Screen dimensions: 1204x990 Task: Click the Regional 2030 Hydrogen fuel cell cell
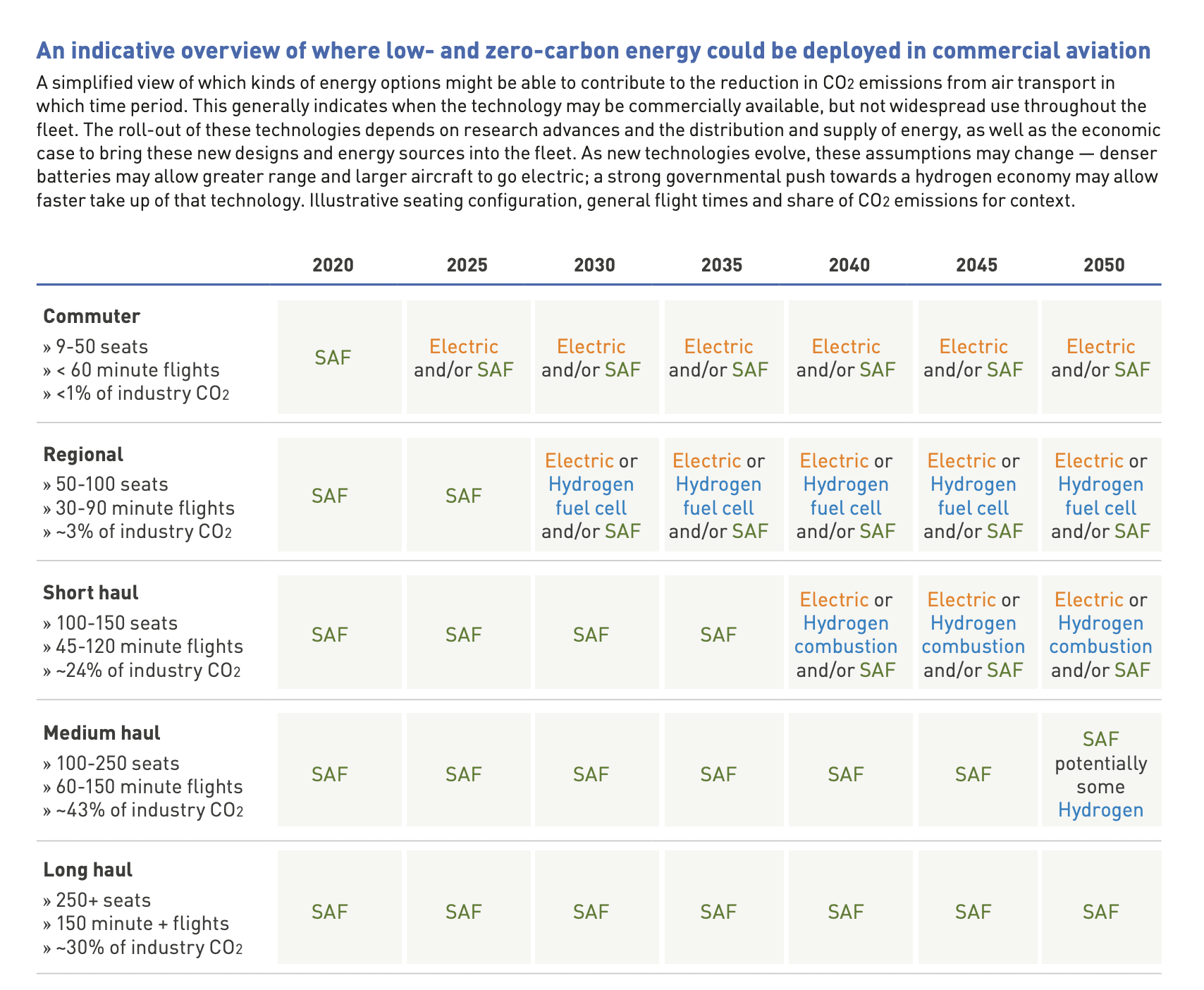click(x=591, y=495)
